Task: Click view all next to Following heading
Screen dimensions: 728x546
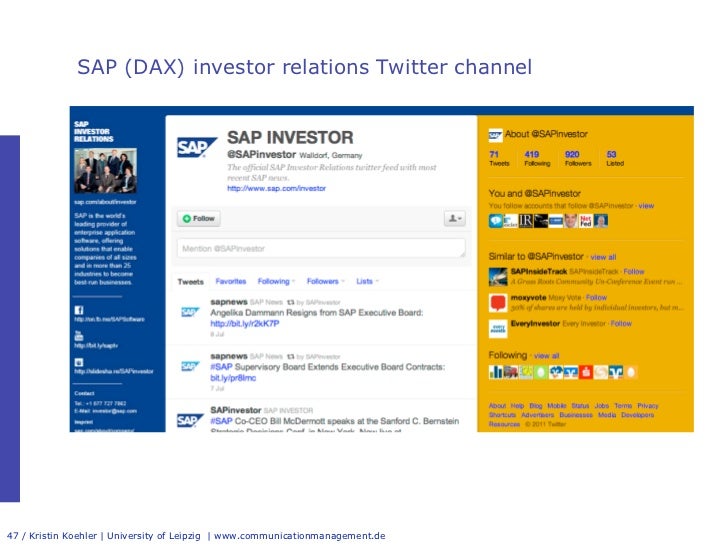Action: tap(546, 356)
